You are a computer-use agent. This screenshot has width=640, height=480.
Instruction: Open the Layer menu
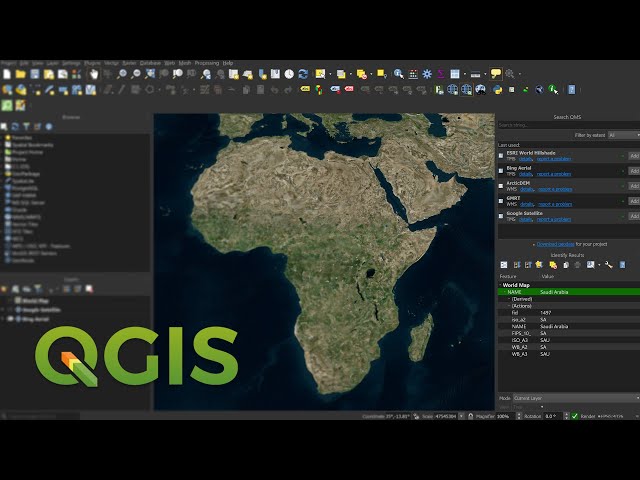pyautogui.click(x=52, y=63)
